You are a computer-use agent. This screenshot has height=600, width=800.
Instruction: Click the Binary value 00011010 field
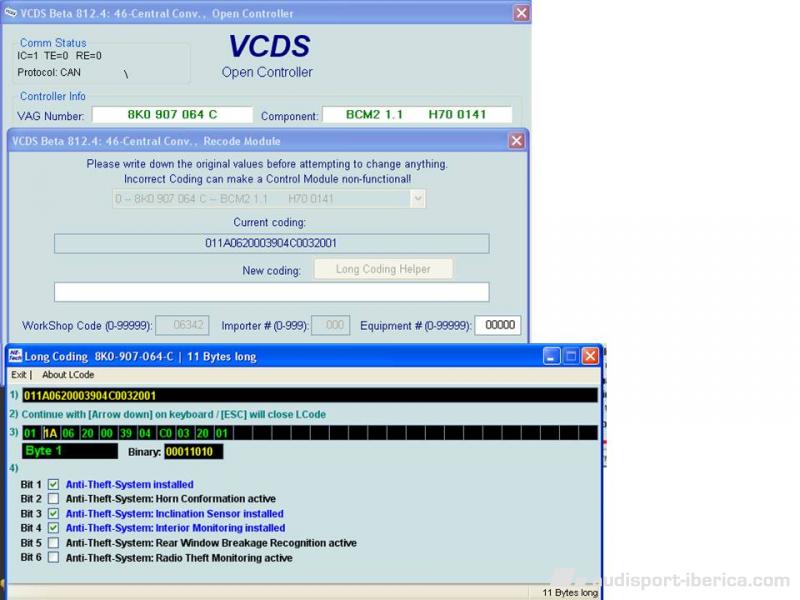click(x=193, y=452)
